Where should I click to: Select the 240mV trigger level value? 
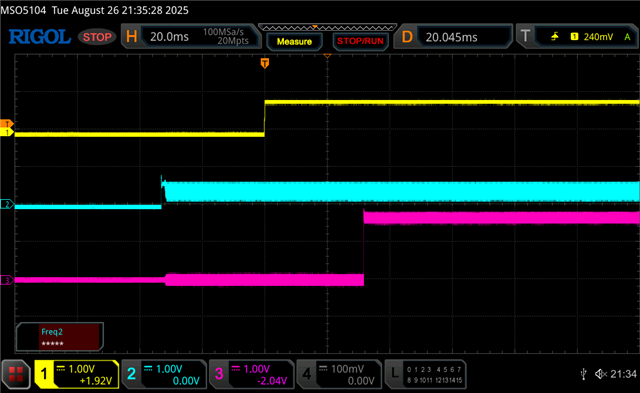pos(598,37)
